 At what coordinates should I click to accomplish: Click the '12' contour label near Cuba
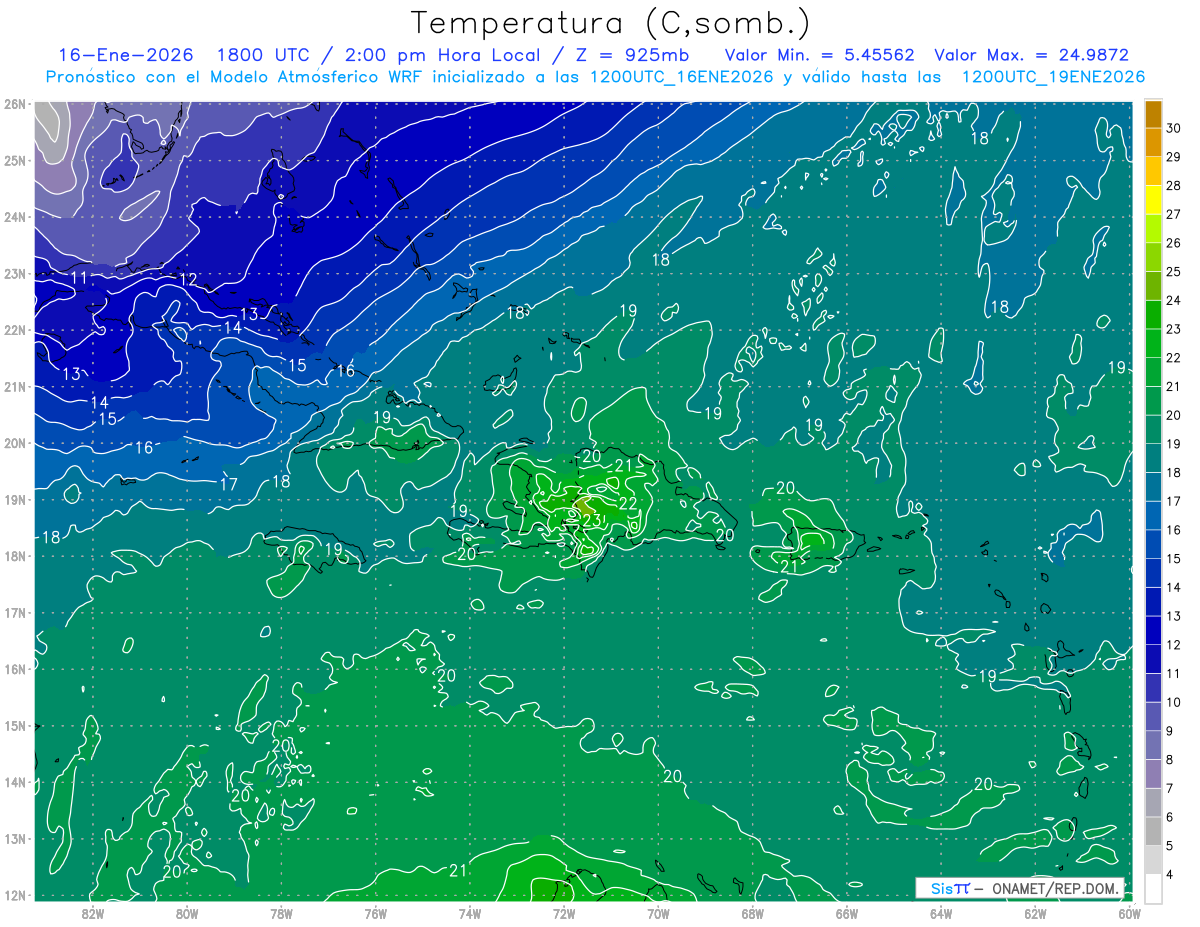[188, 279]
